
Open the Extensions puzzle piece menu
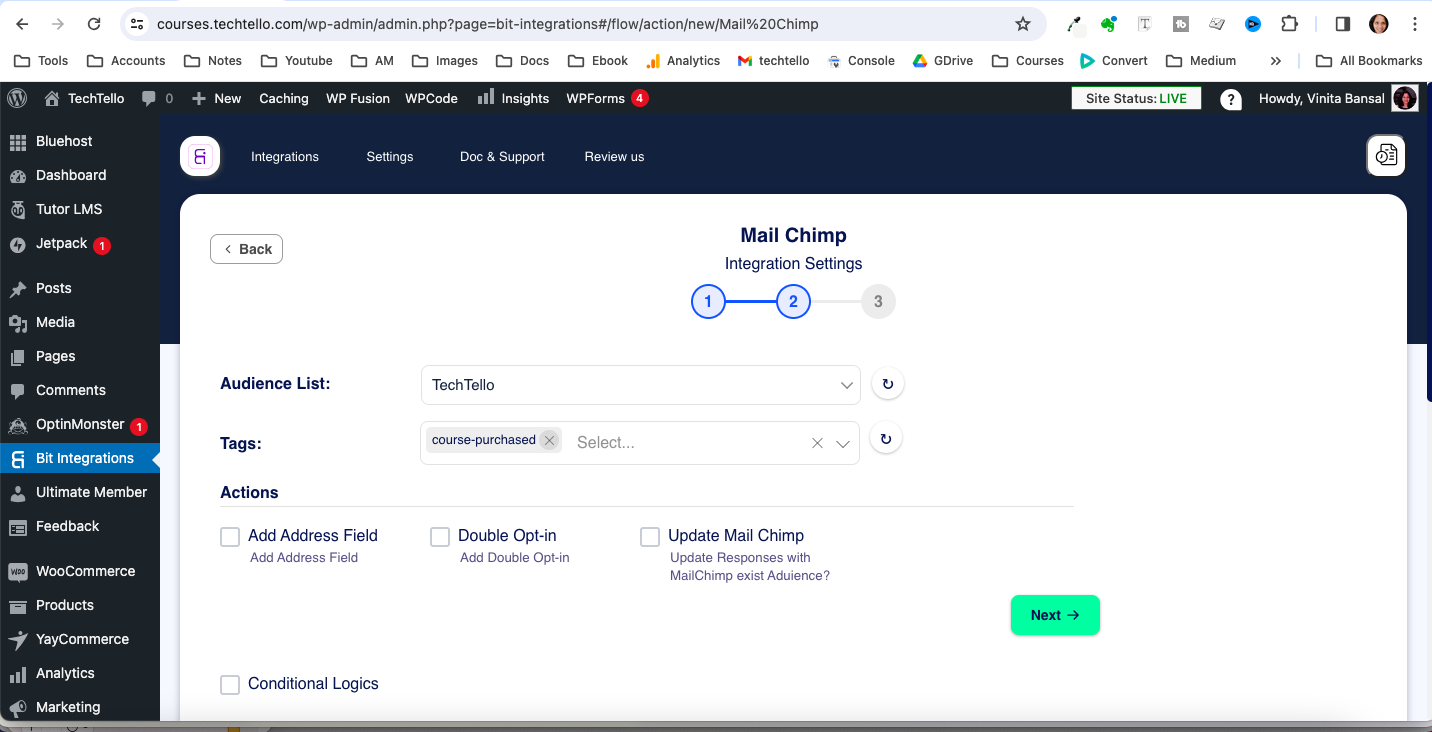coord(1289,24)
